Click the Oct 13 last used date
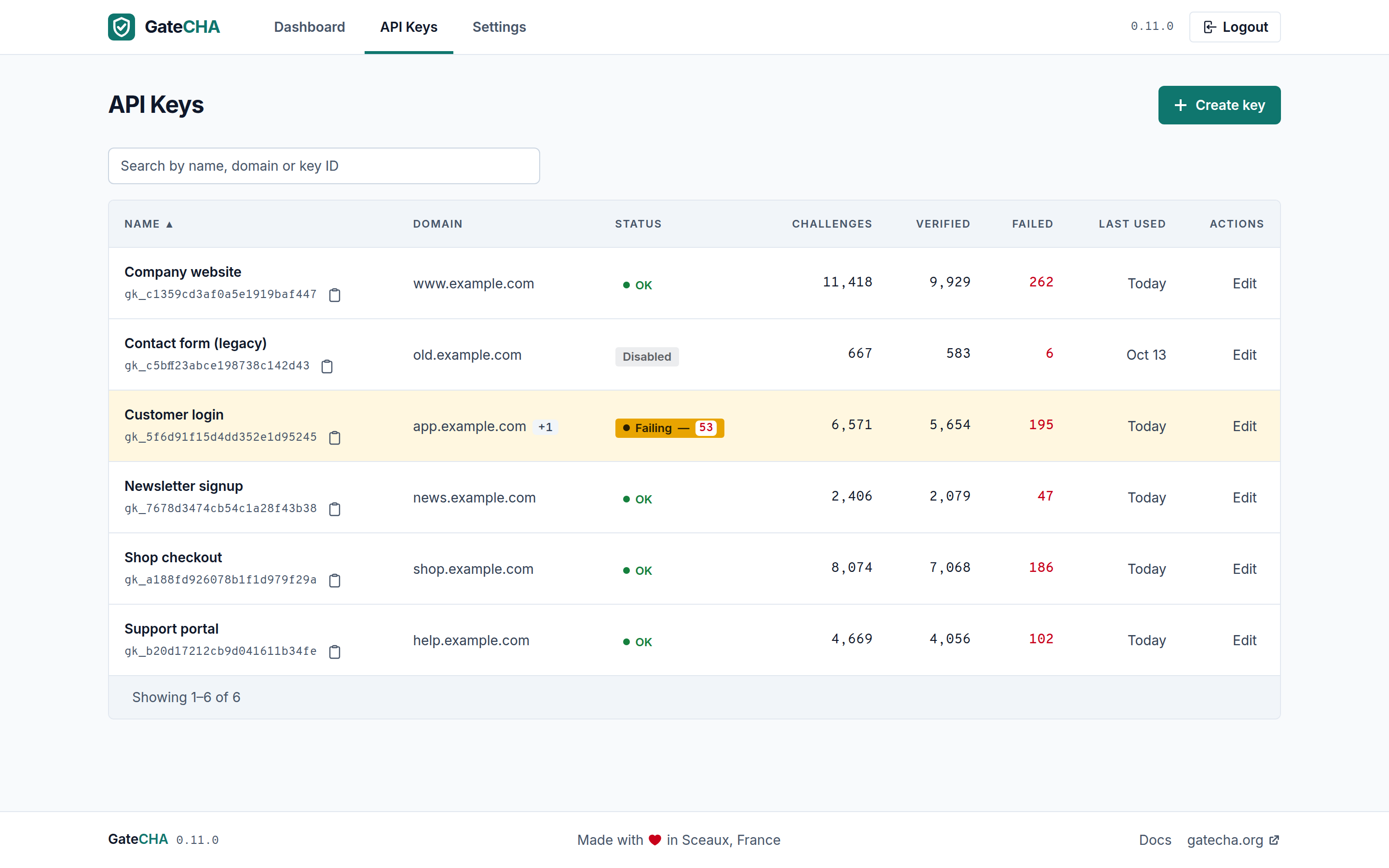This screenshot has width=1389, height=868. point(1145,355)
